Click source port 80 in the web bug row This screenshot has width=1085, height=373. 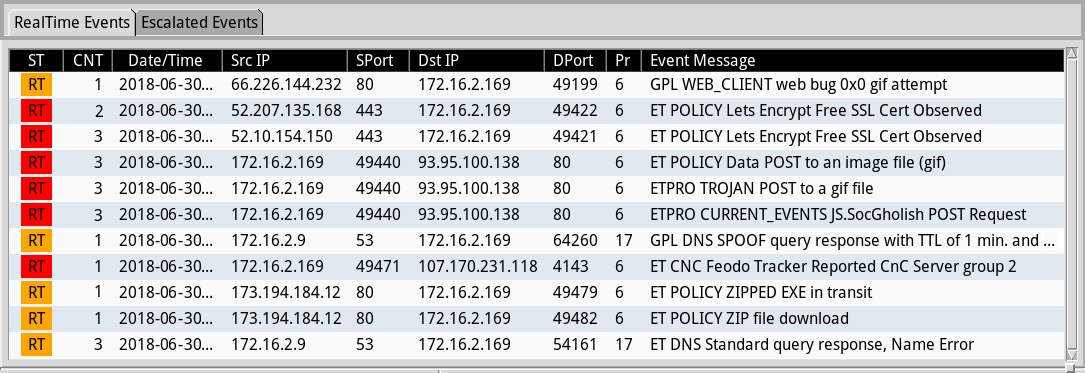365,84
